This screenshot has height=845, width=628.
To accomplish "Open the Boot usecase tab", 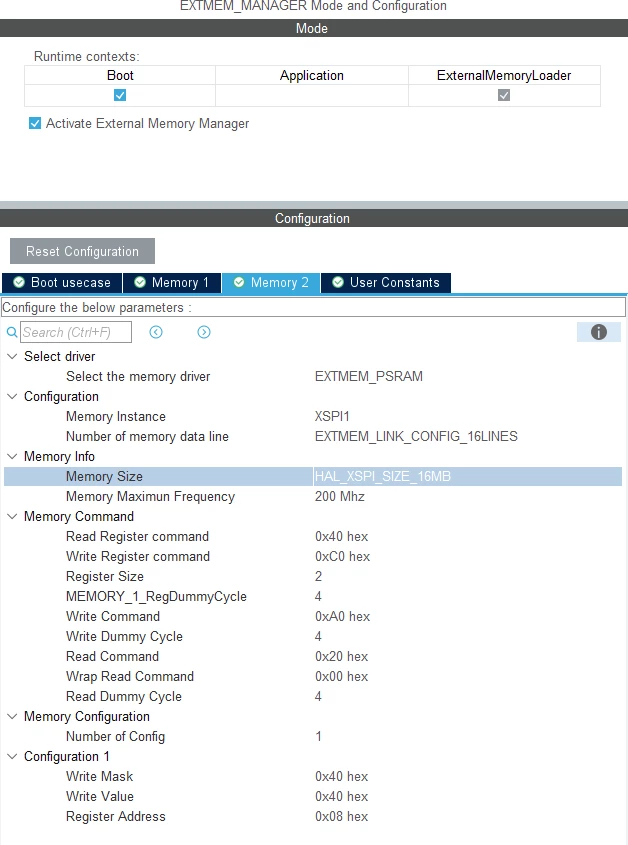I will [62, 282].
